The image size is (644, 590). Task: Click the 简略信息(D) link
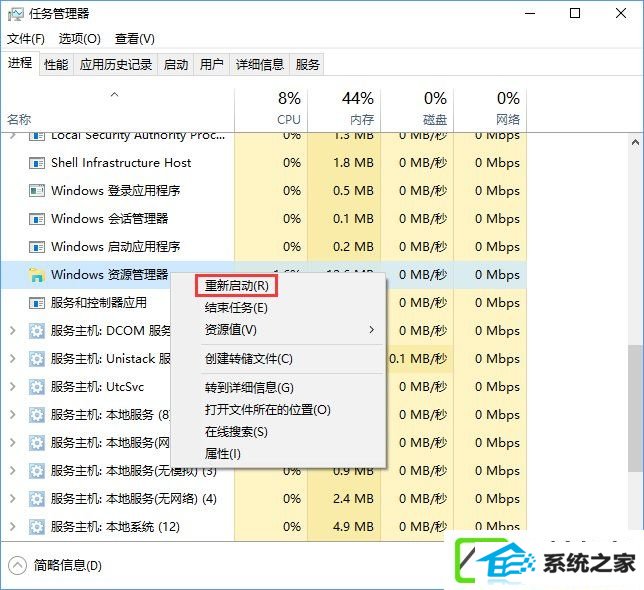pyautogui.click(x=68, y=566)
